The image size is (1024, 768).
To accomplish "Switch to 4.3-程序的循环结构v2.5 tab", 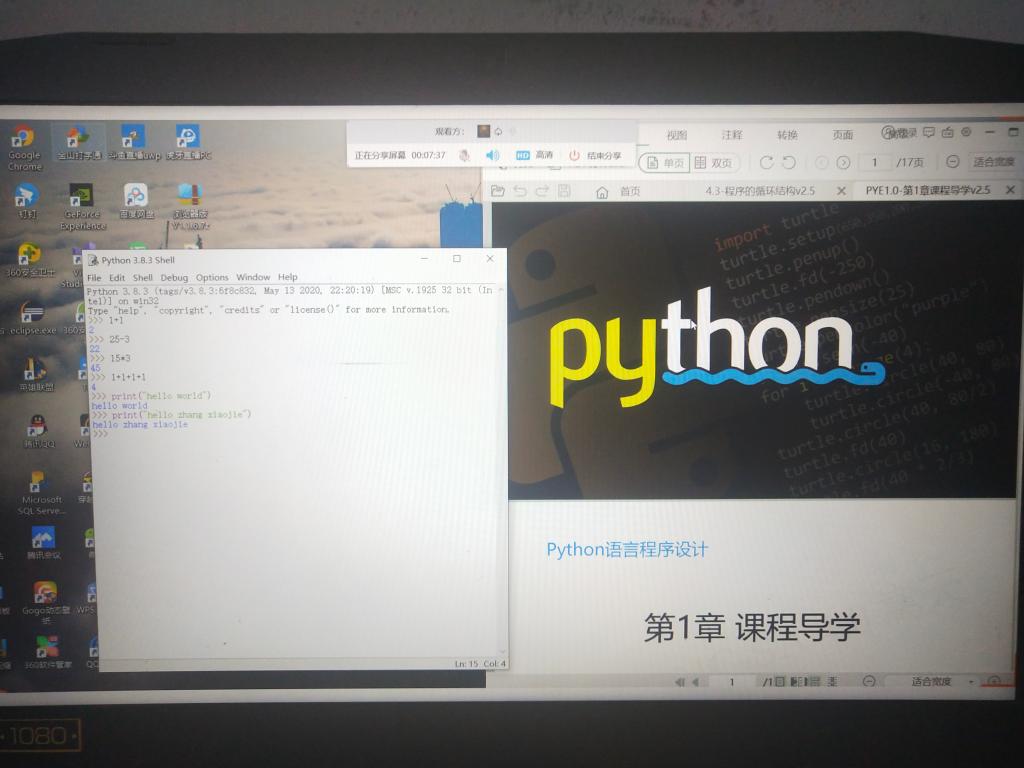I will pyautogui.click(x=759, y=190).
